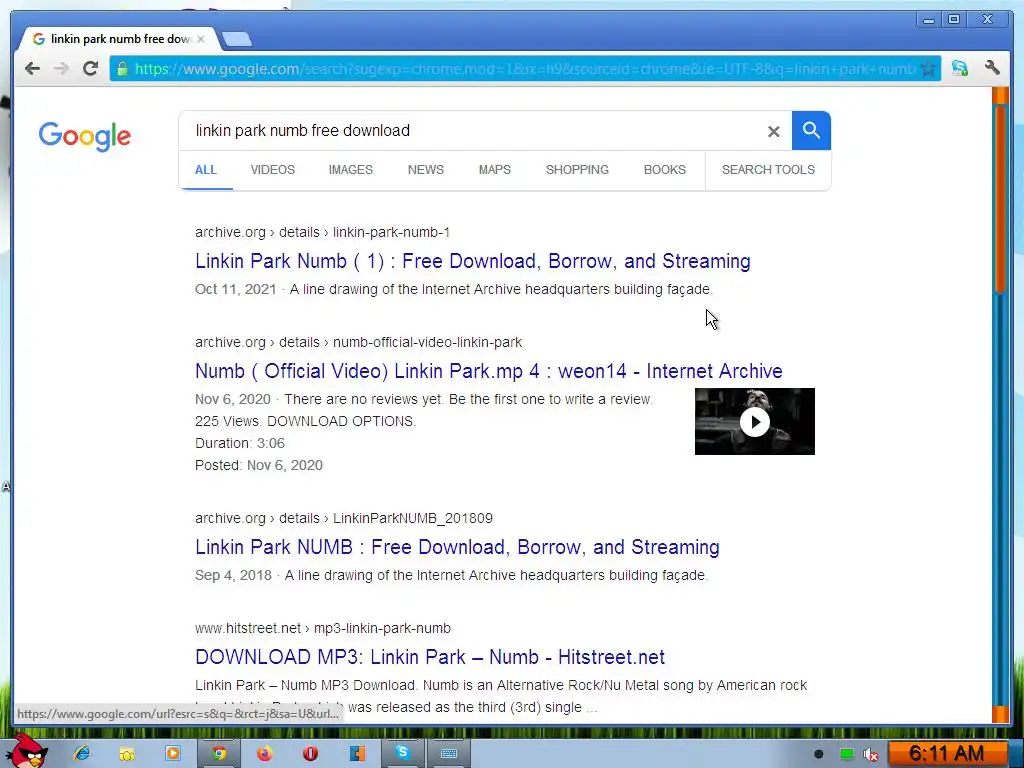Image resolution: width=1024 pixels, height=768 pixels.
Task: Open a new tab with the tab button
Action: click(236, 39)
